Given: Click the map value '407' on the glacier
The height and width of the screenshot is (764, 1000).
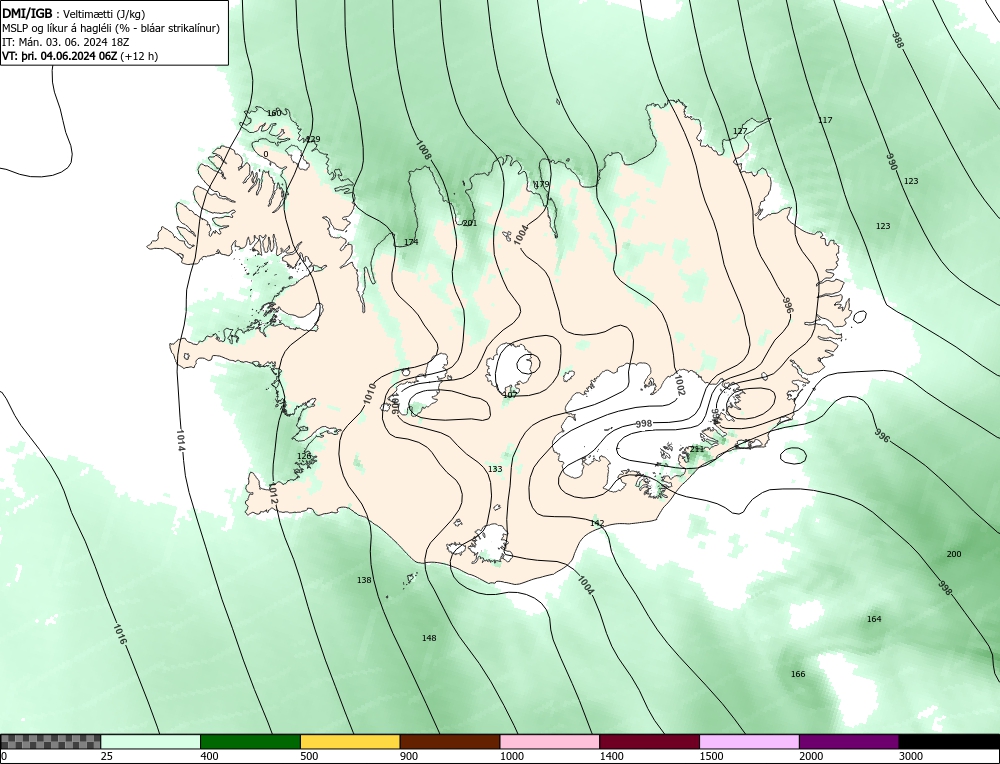Looking at the screenshot, I should pyautogui.click(x=510, y=395).
